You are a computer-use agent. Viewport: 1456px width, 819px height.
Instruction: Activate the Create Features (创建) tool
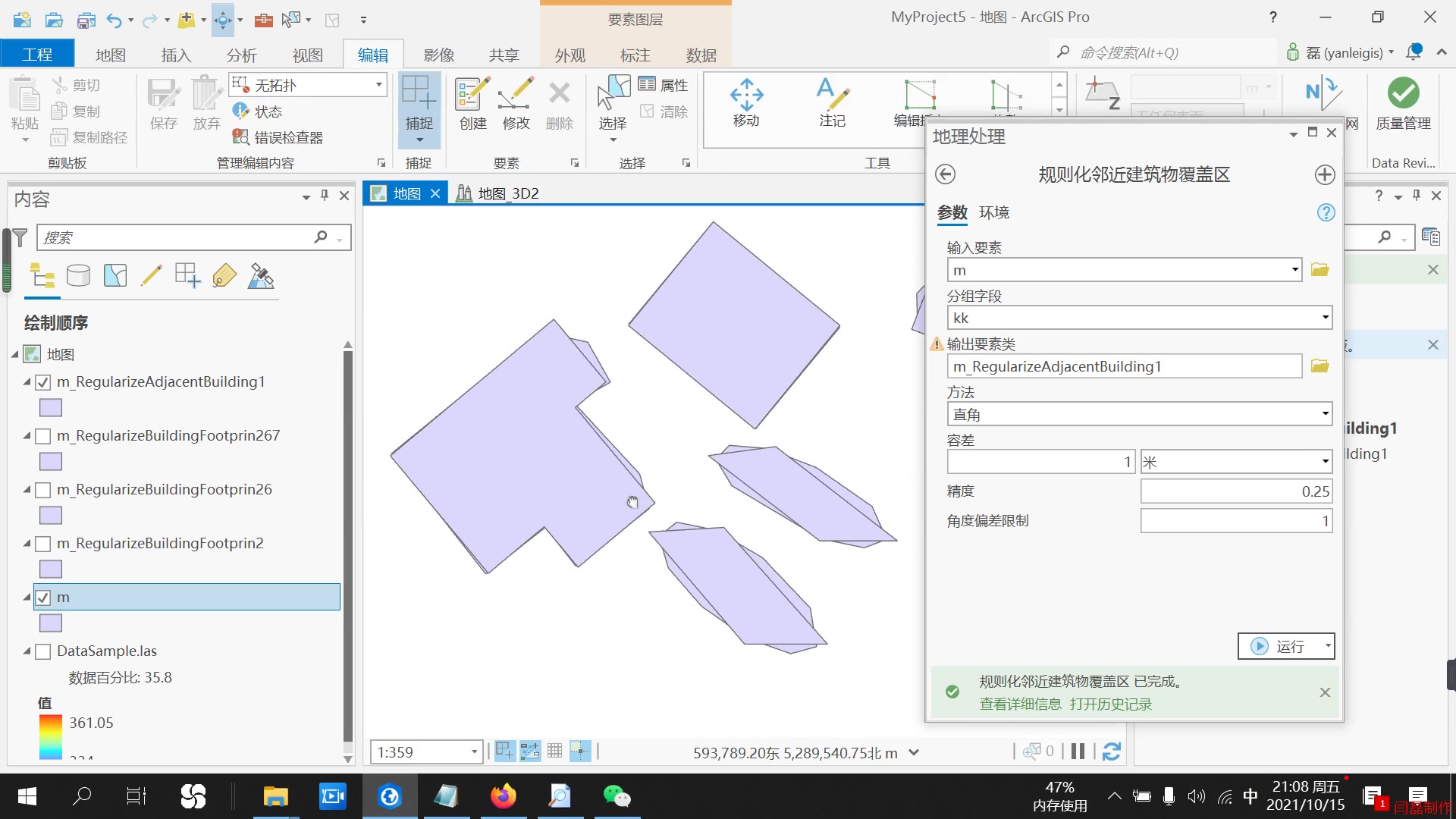(x=471, y=102)
